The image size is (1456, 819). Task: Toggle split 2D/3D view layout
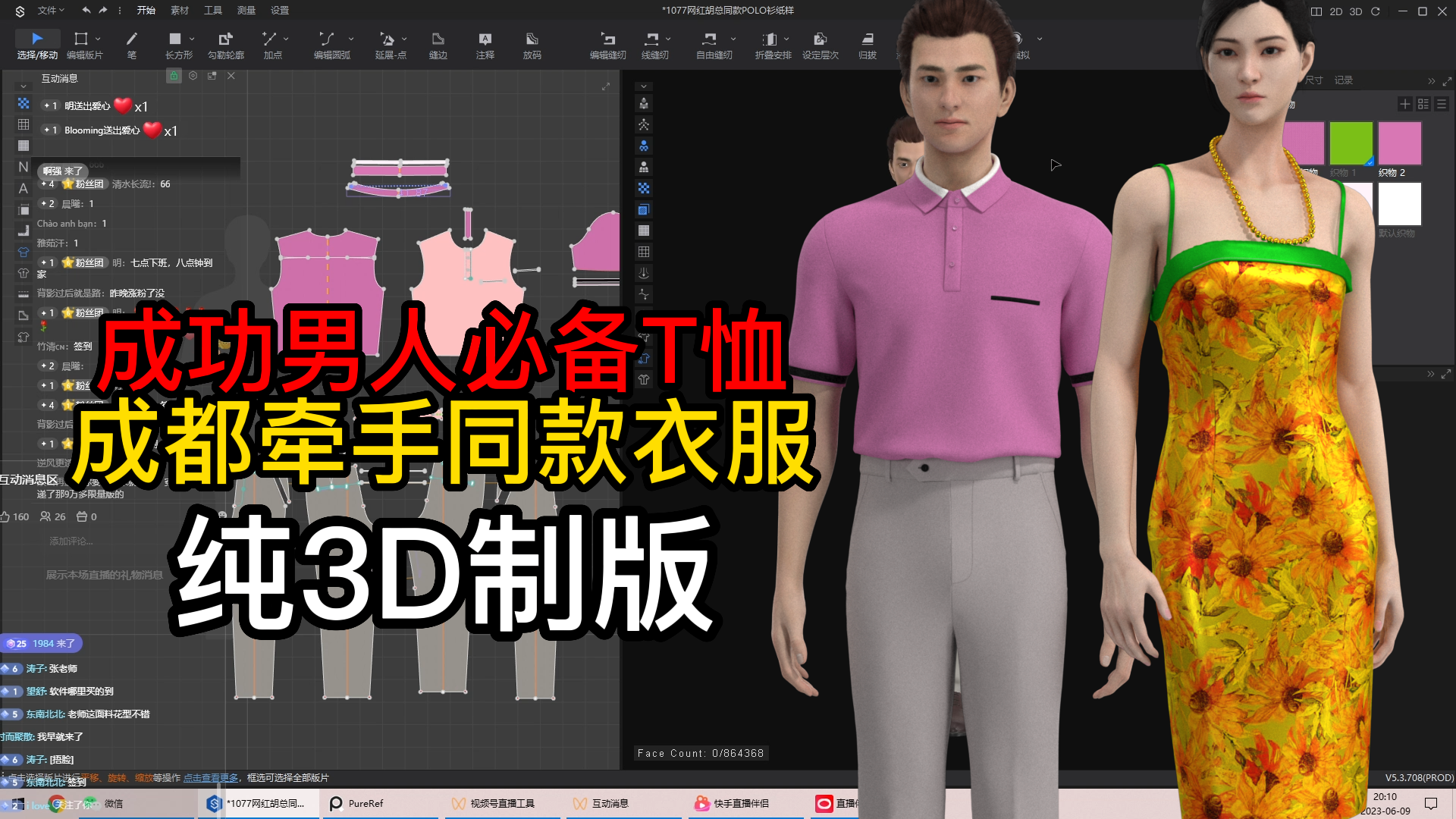1316,11
